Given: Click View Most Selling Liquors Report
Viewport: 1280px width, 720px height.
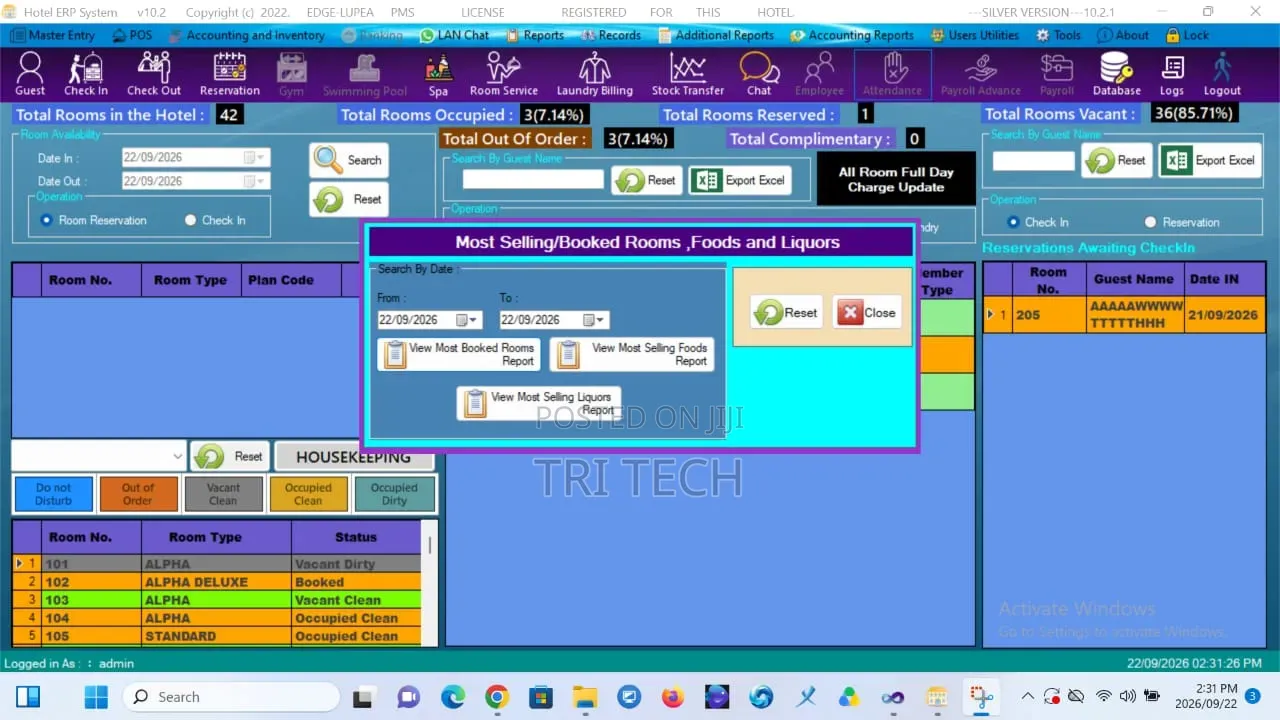Looking at the screenshot, I should [x=539, y=403].
